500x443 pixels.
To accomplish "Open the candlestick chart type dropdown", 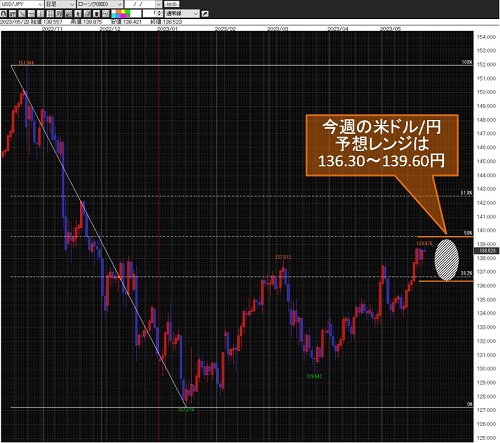I will pos(100,4).
